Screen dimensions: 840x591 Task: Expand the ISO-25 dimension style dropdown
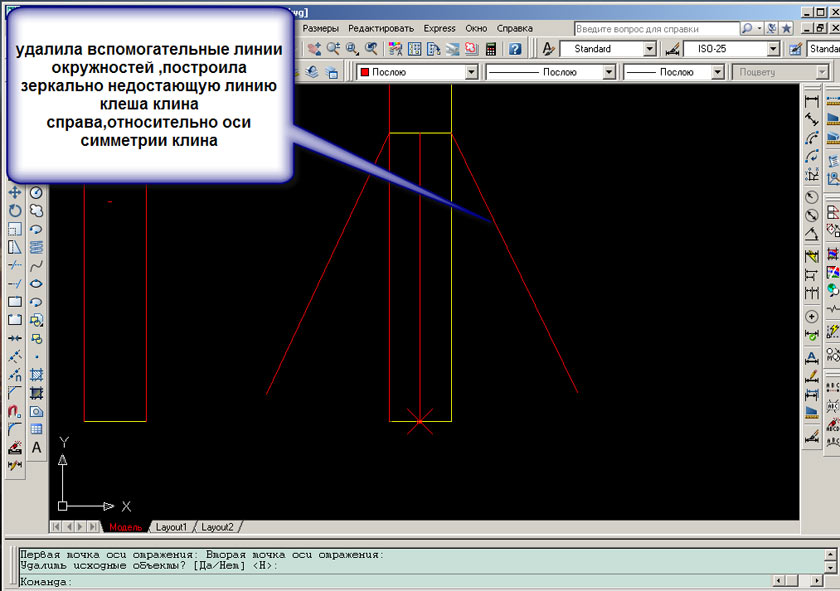(773, 49)
